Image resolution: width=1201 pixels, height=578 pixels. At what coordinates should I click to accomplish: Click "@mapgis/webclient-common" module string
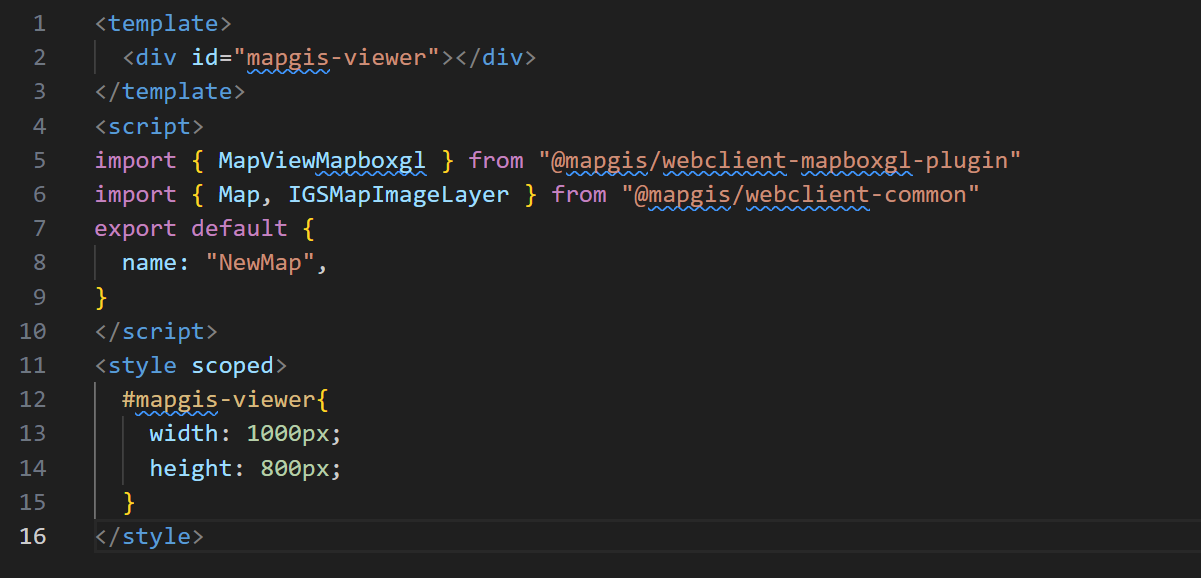click(x=800, y=194)
